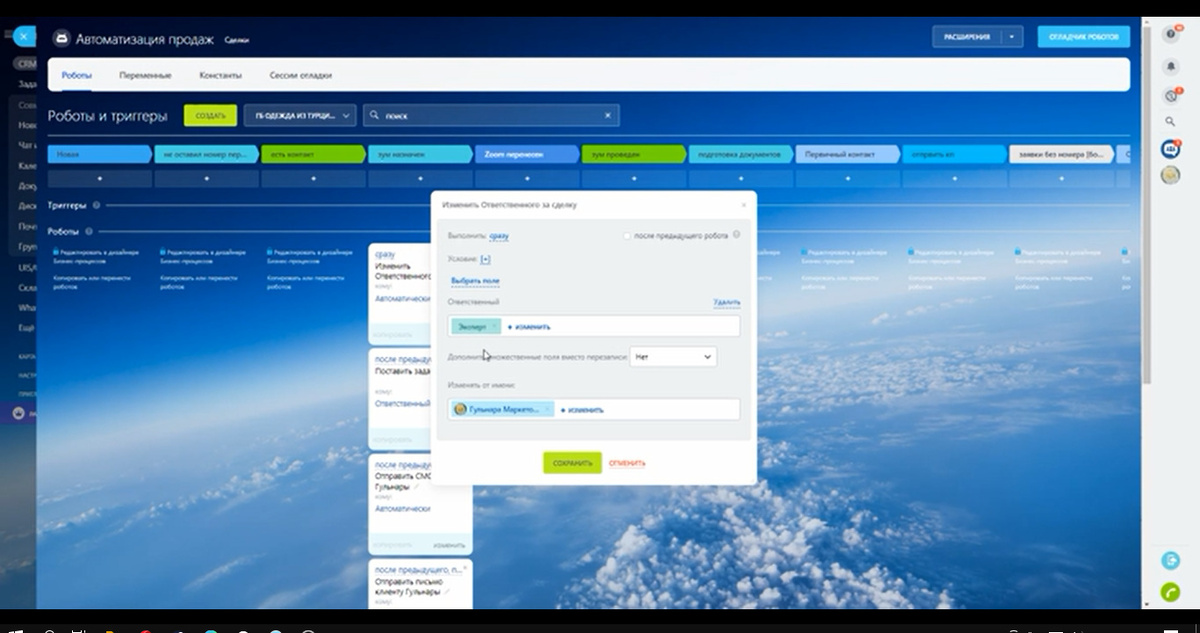Viewport: 1200px width, 633px height.
Task: Click изменить on Отправить СМС robot card
Action: click(449, 545)
